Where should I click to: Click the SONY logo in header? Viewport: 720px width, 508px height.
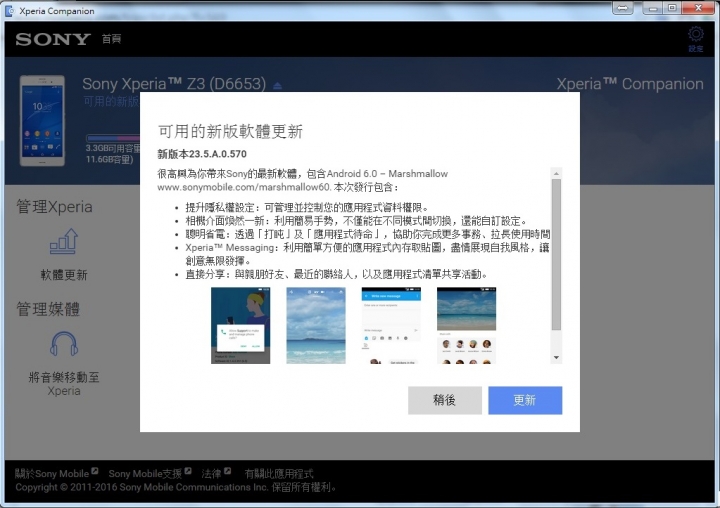pyautogui.click(x=53, y=39)
